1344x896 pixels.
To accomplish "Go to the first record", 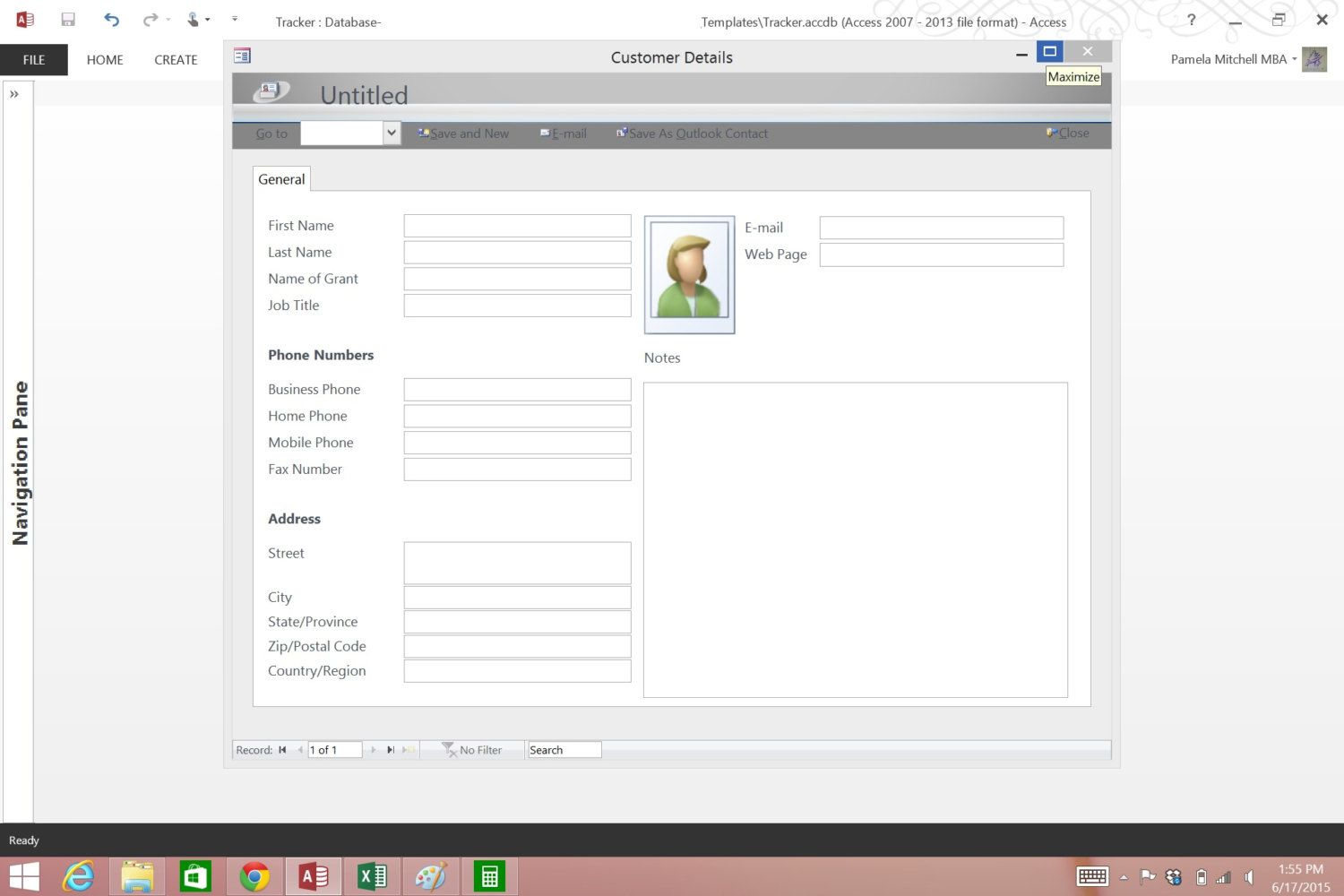I will click(282, 750).
